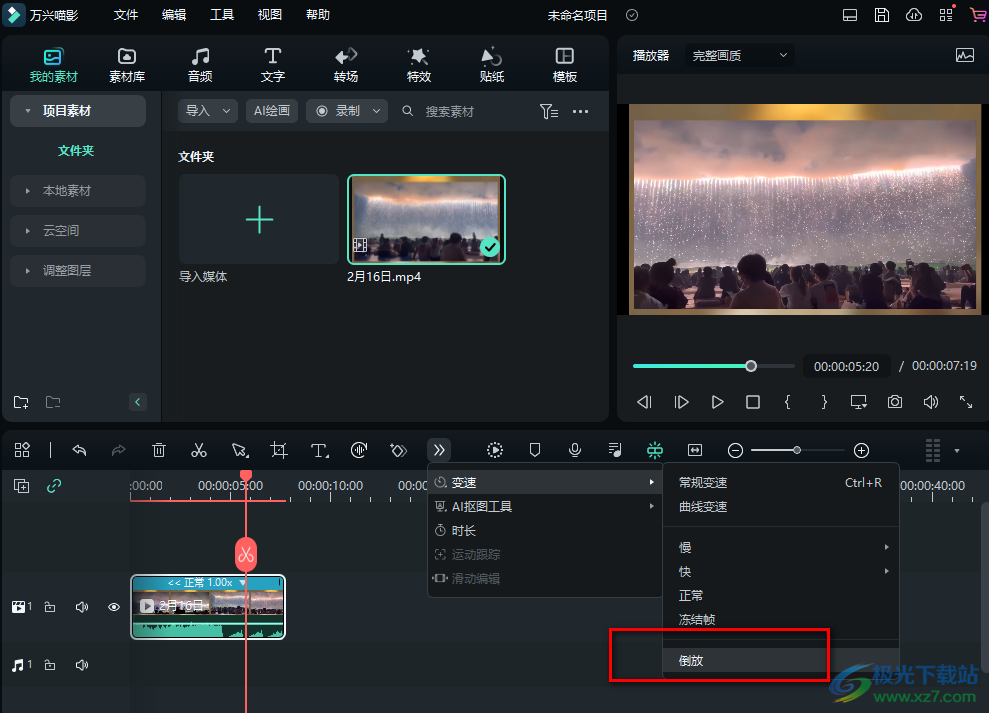The height and width of the screenshot is (713, 989).
Task: Mute the video track audio
Action: 82,607
